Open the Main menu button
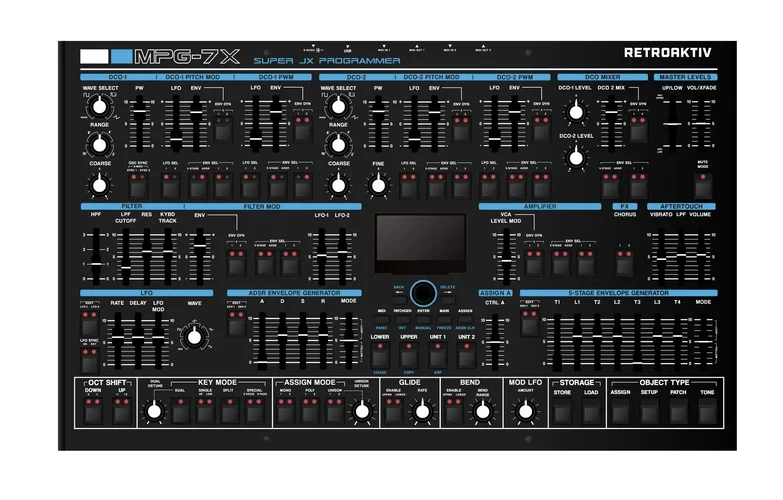Image resolution: width=783 pixels, height=500 pixels. (444, 319)
